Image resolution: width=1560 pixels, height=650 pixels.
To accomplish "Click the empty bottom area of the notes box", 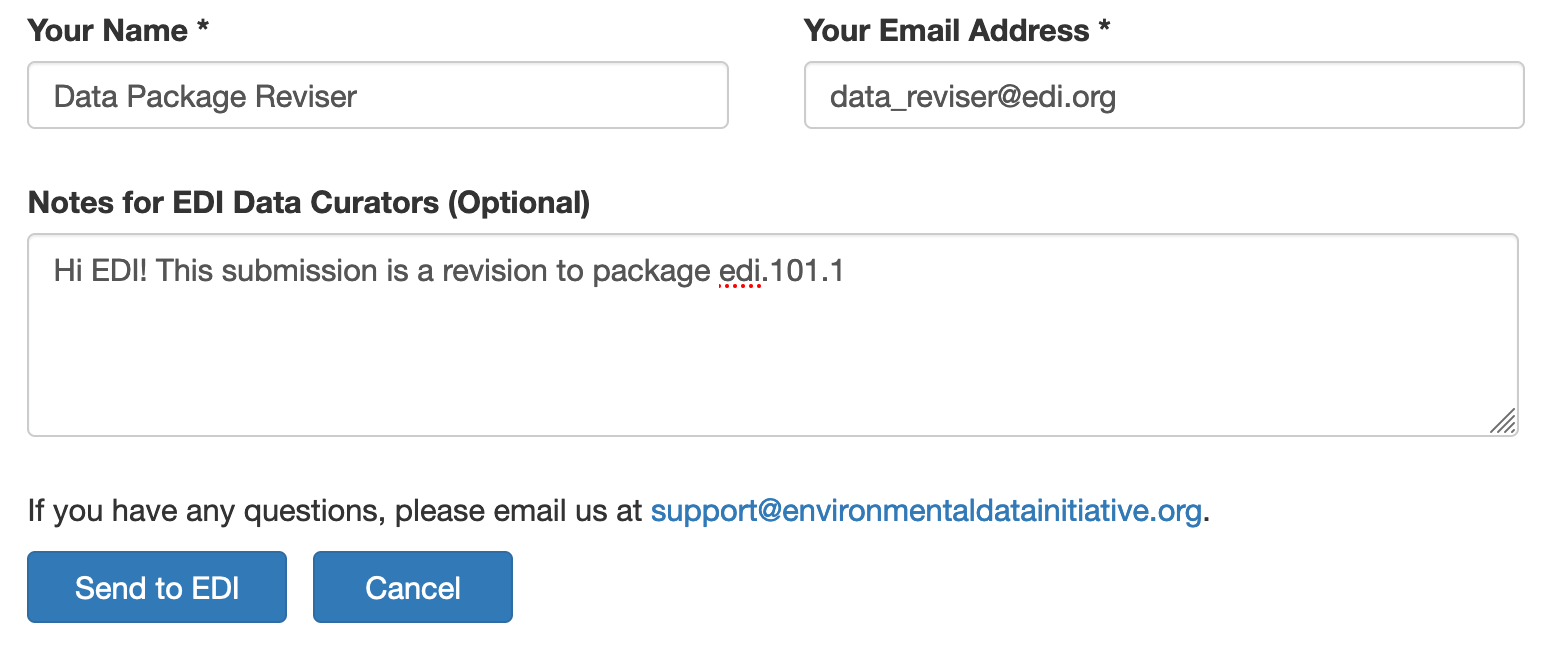I will 760,380.
